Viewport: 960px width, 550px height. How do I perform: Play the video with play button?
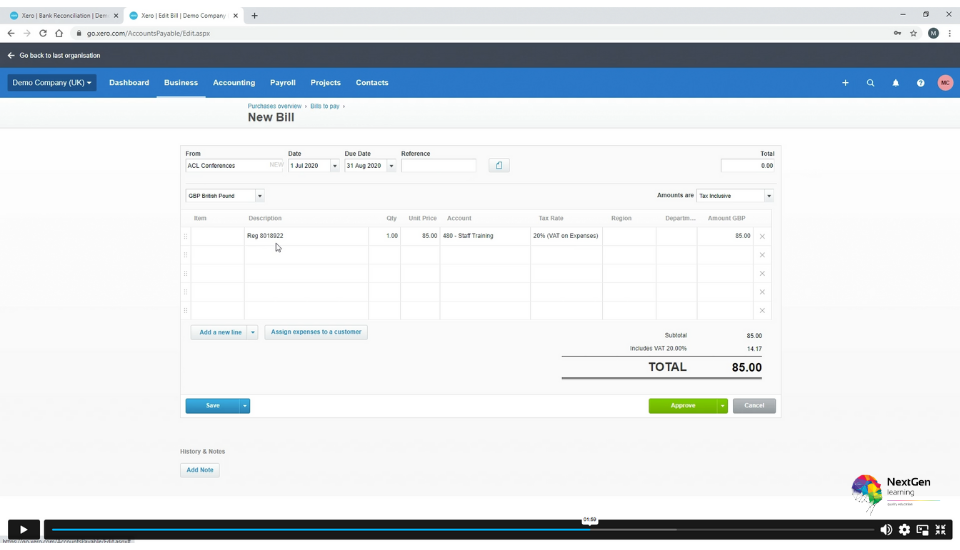23,530
